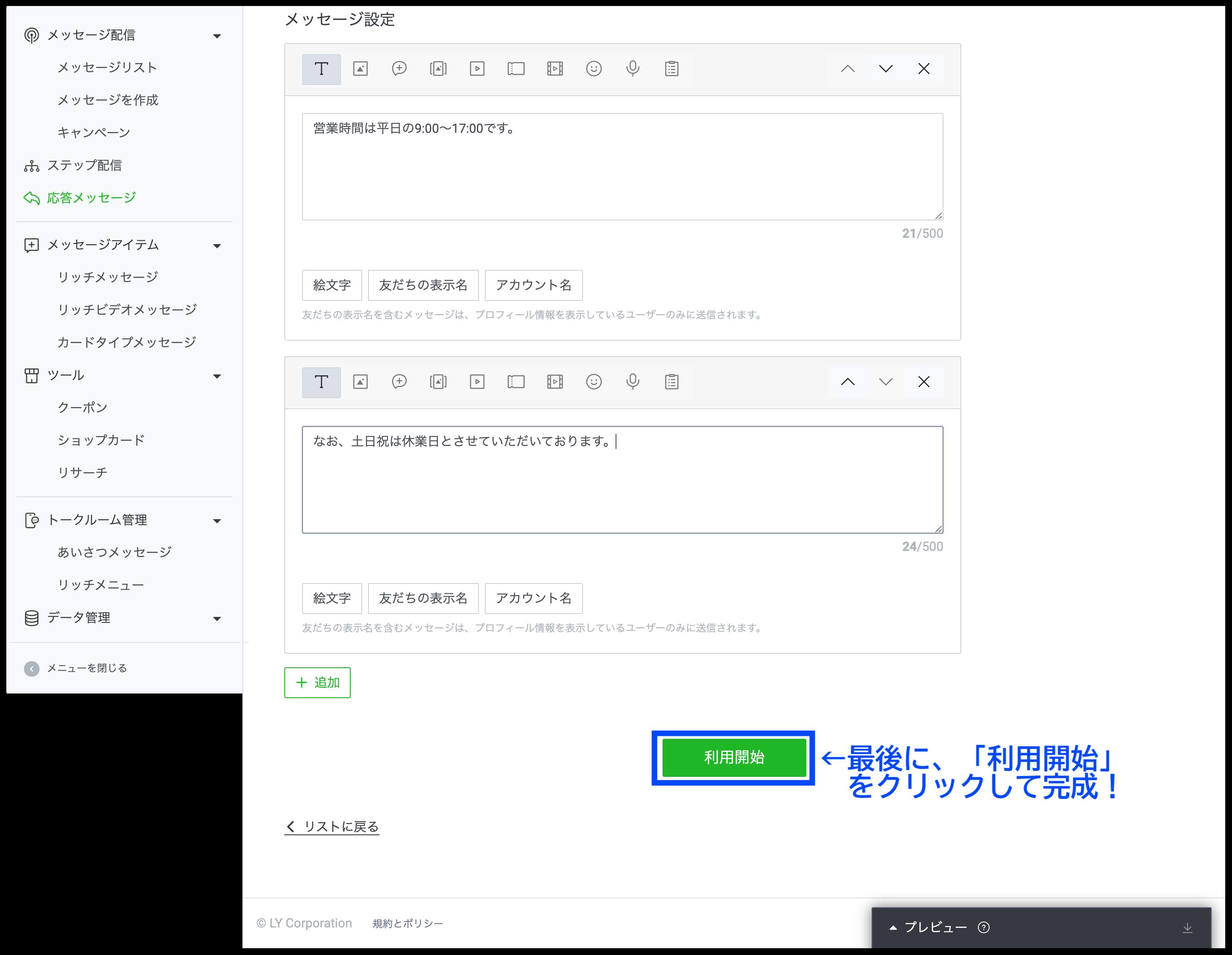Select rich video icon in second message toolbar
Screen dimensions: 1232x955
555,382
